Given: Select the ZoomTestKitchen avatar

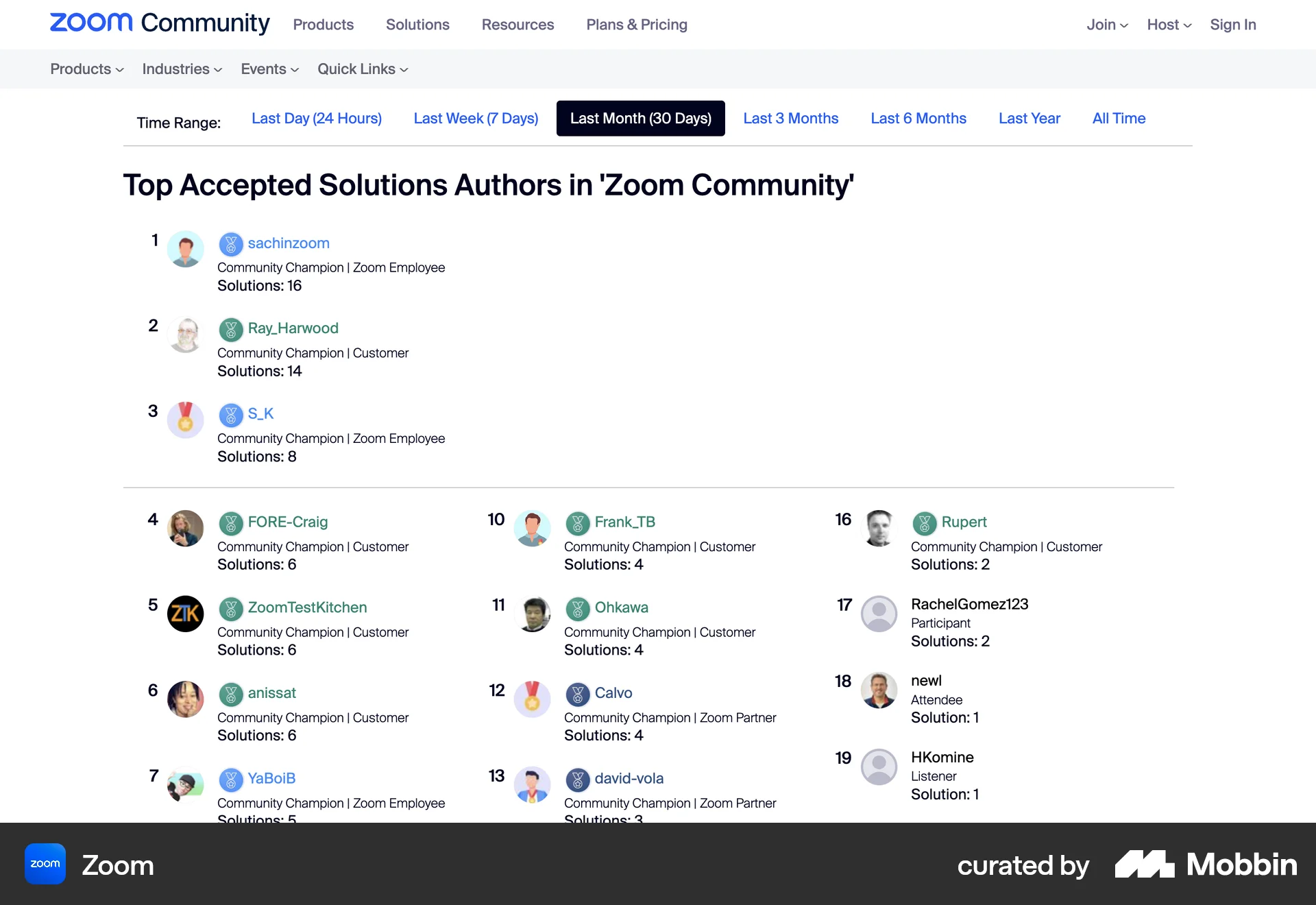Looking at the screenshot, I should (x=185, y=614).
